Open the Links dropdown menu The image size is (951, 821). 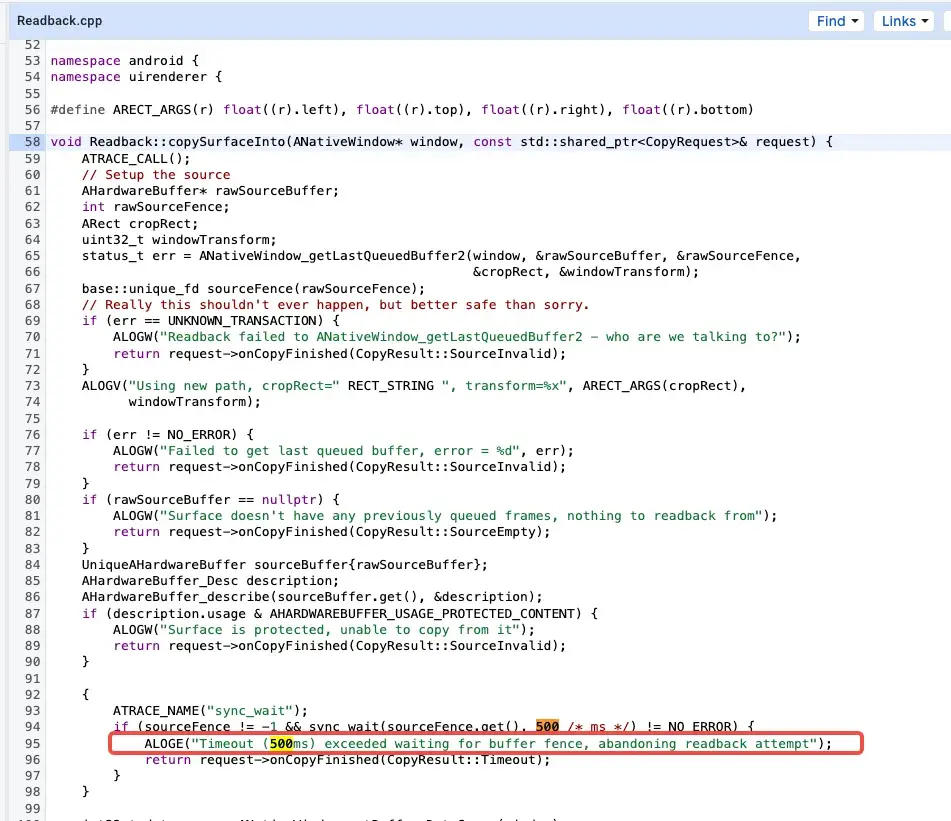click(x=904, y=21)
